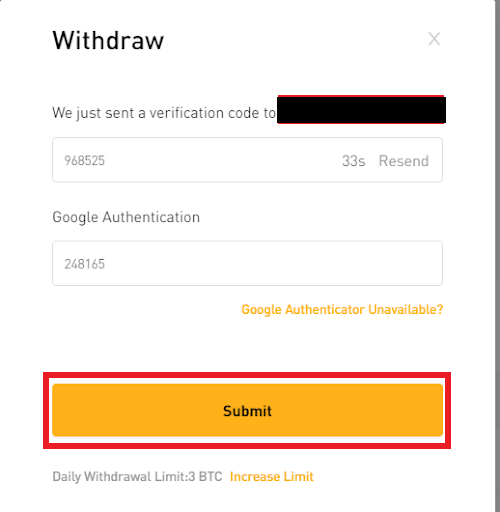Open the Increase Limit link
Viewport: 500px width, 512px height.
coord(272,477)
